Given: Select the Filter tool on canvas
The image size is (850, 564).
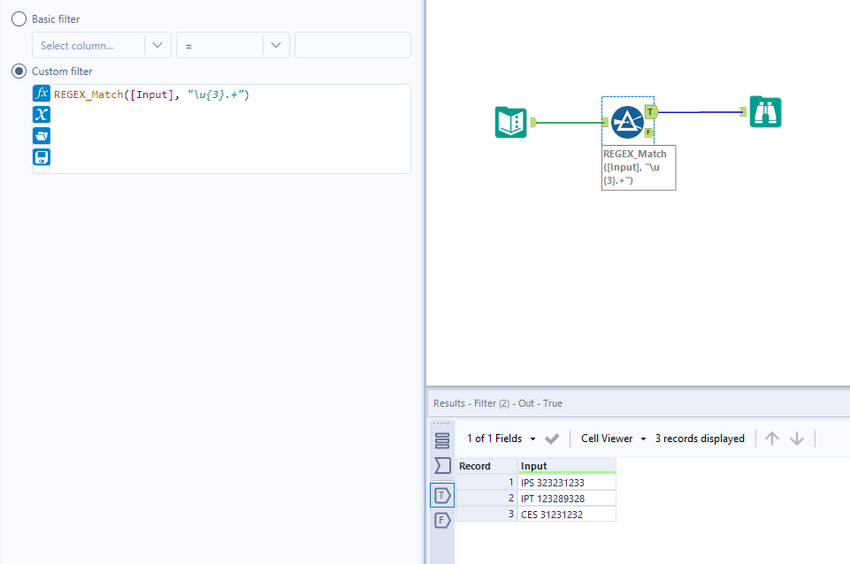Looking at the screenshot, I should (x=627, y=122).
